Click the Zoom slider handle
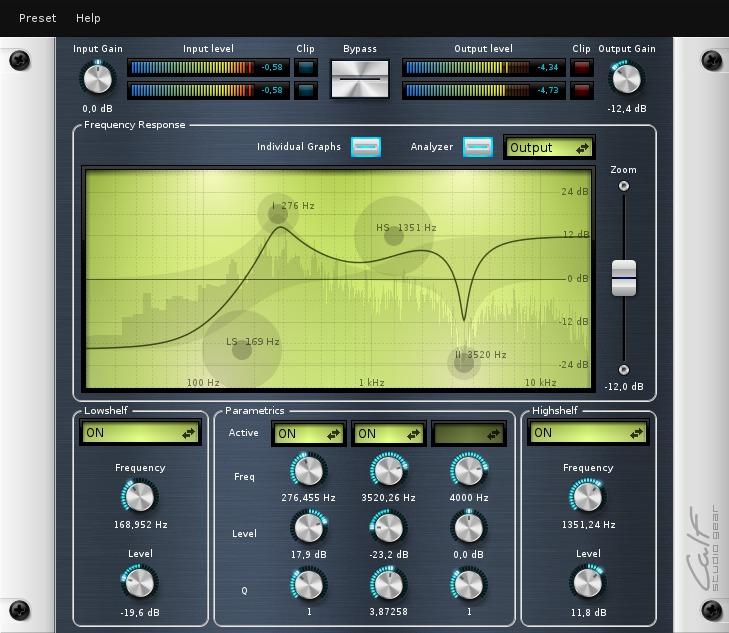 tap(623, 278)
